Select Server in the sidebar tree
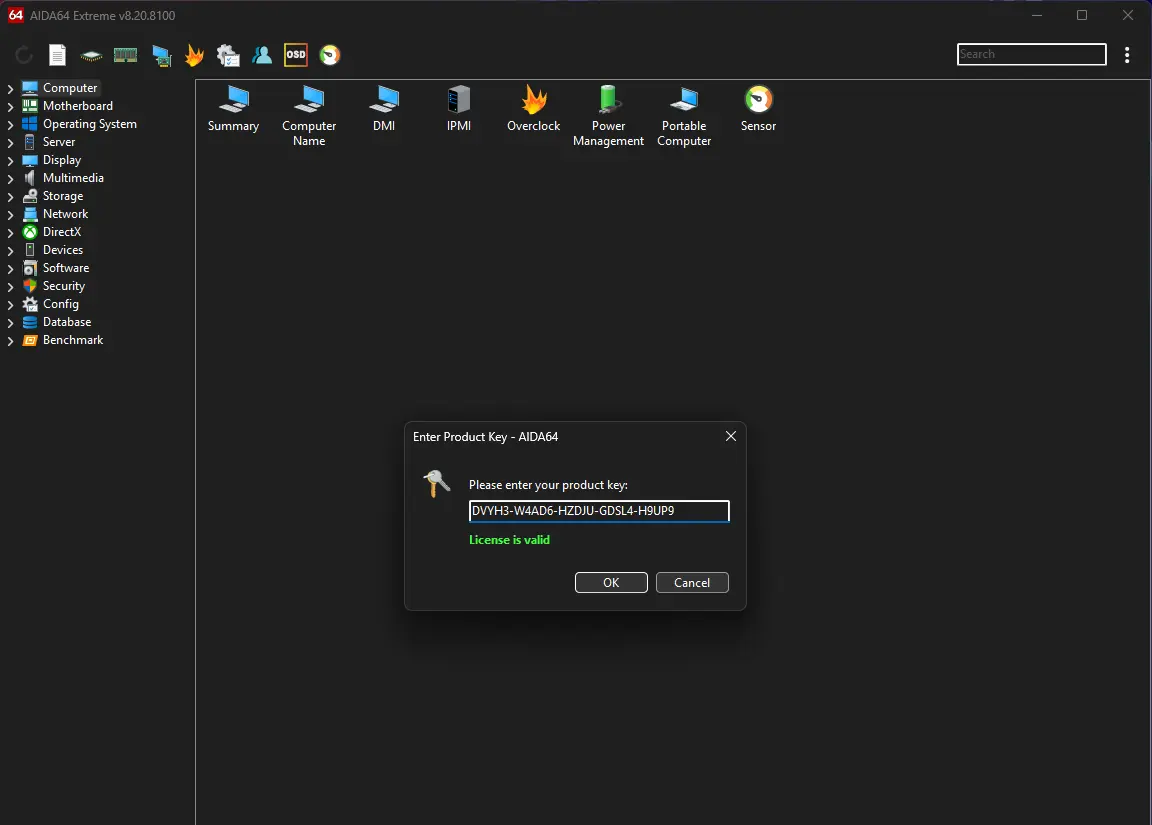Image resolution: width=1152 pixels, height=825 pixels. (x=59, y=142)
